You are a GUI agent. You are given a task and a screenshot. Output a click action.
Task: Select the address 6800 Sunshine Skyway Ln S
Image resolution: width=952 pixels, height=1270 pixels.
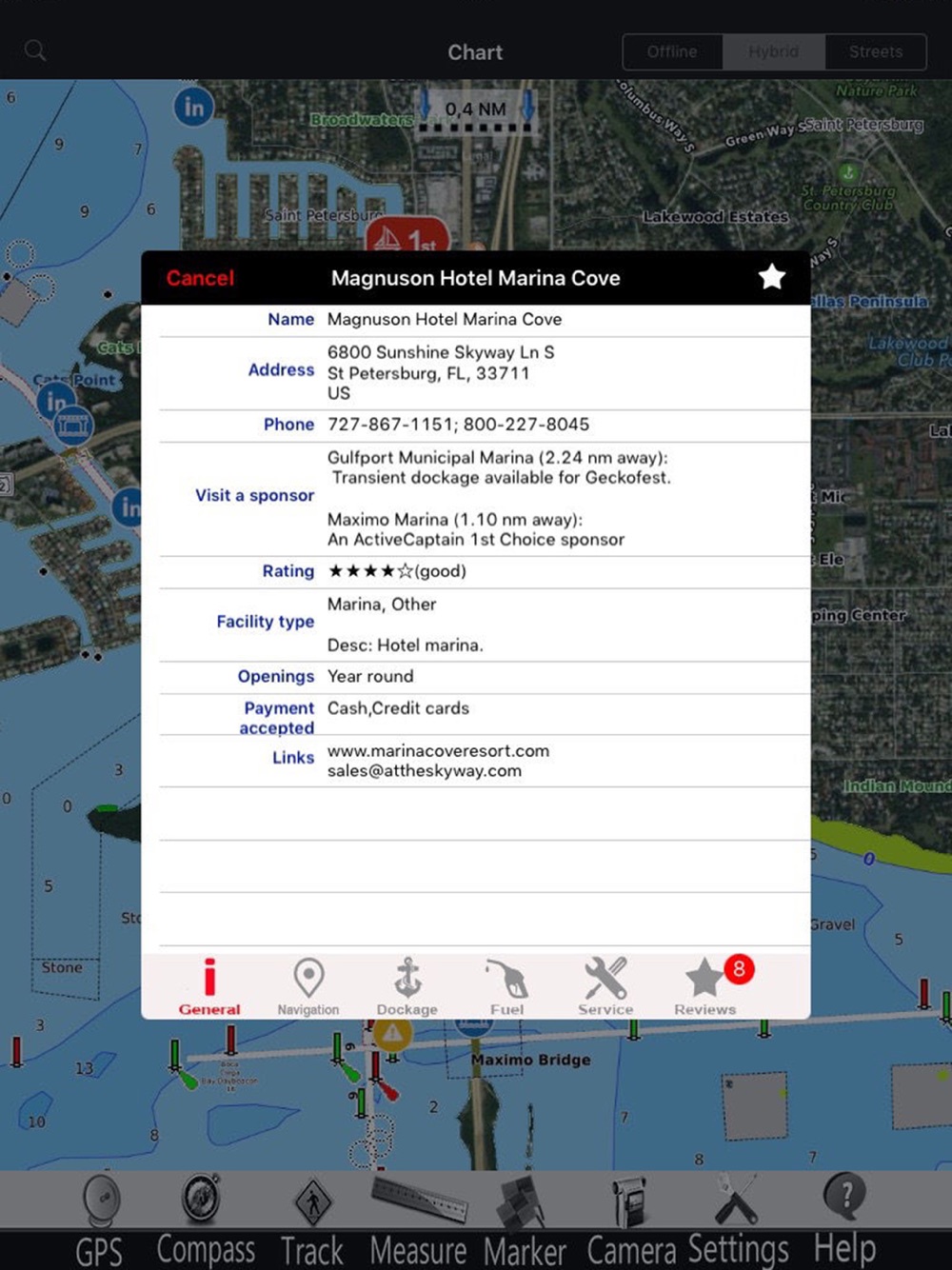[441, 352]
